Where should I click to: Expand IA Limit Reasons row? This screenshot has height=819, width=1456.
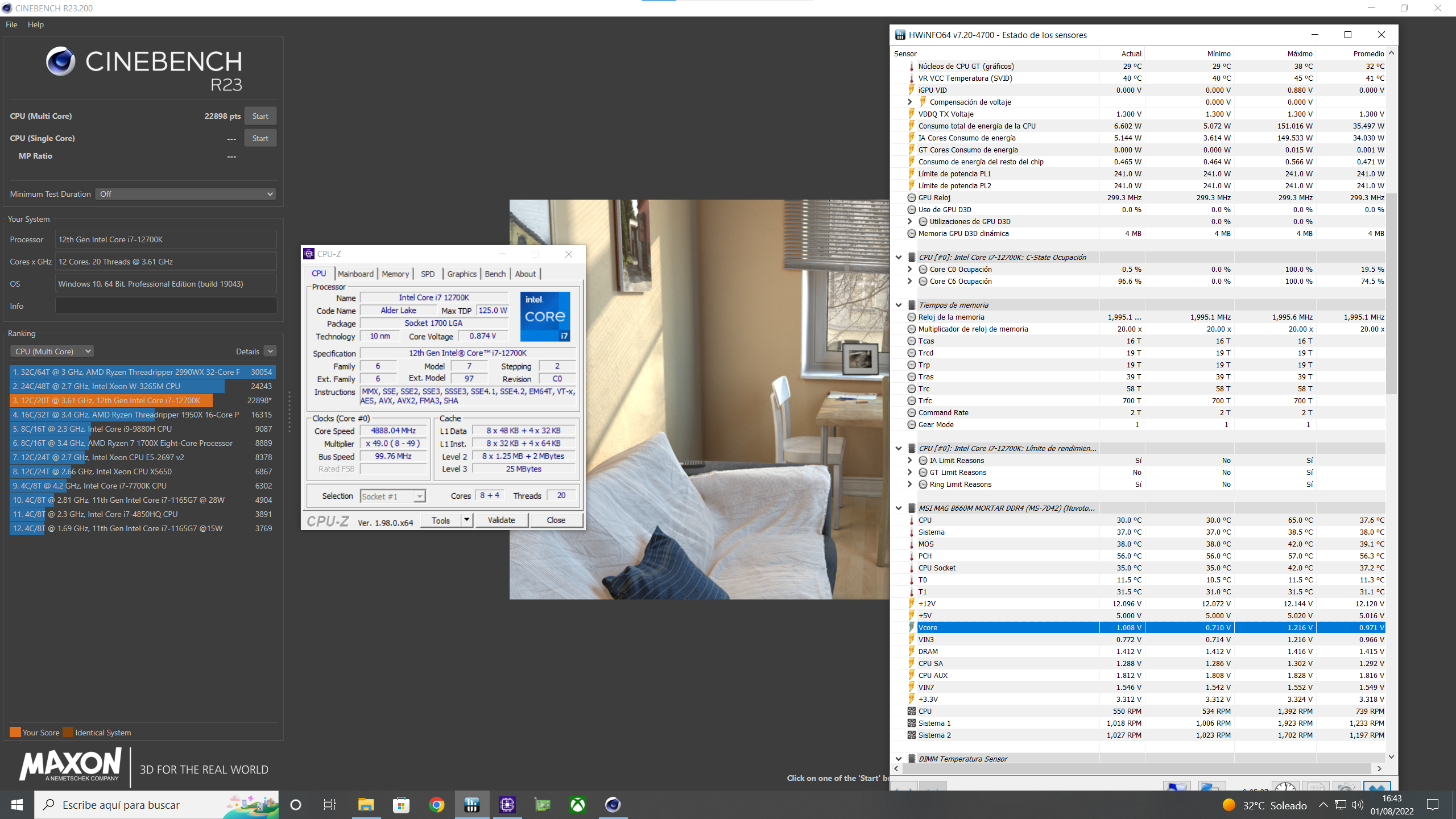[909, 460]
